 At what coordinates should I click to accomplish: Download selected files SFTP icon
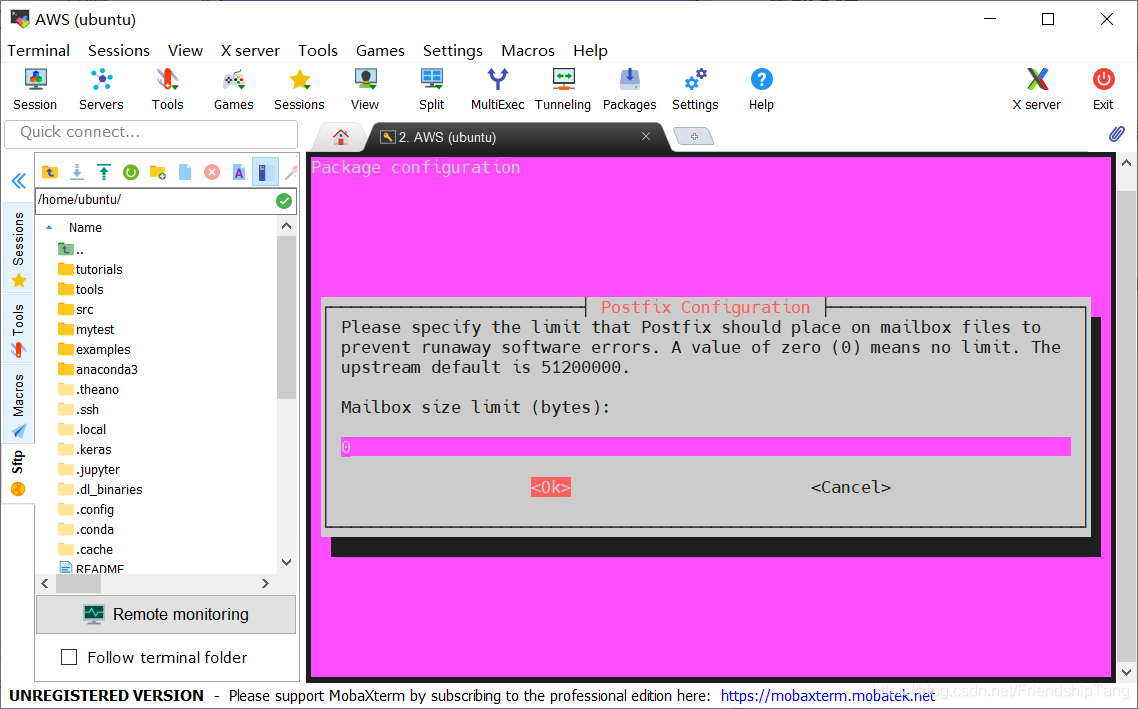77,172
